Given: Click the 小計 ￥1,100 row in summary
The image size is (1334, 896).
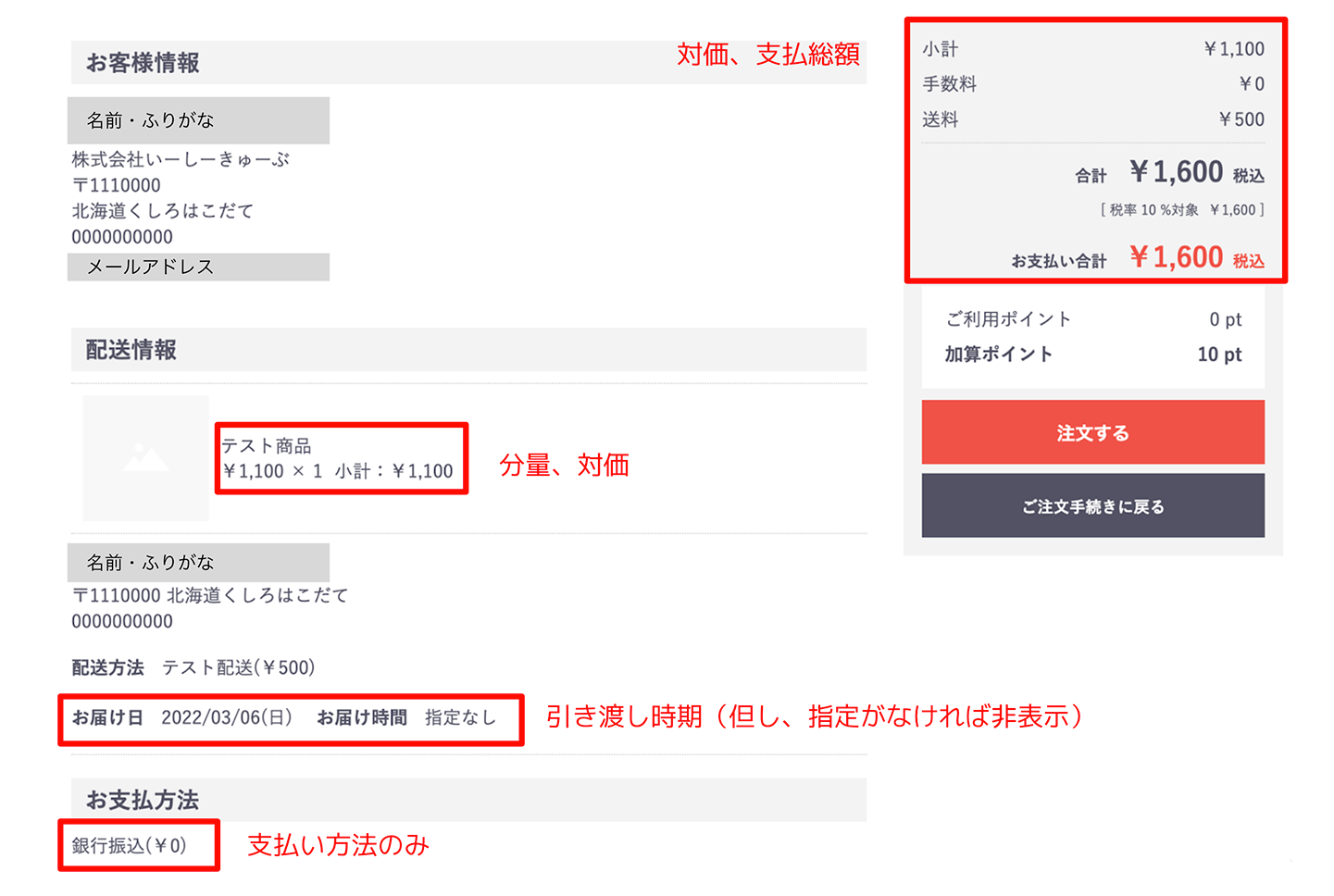Looking at the screenshot, I should click(1092, 49).
